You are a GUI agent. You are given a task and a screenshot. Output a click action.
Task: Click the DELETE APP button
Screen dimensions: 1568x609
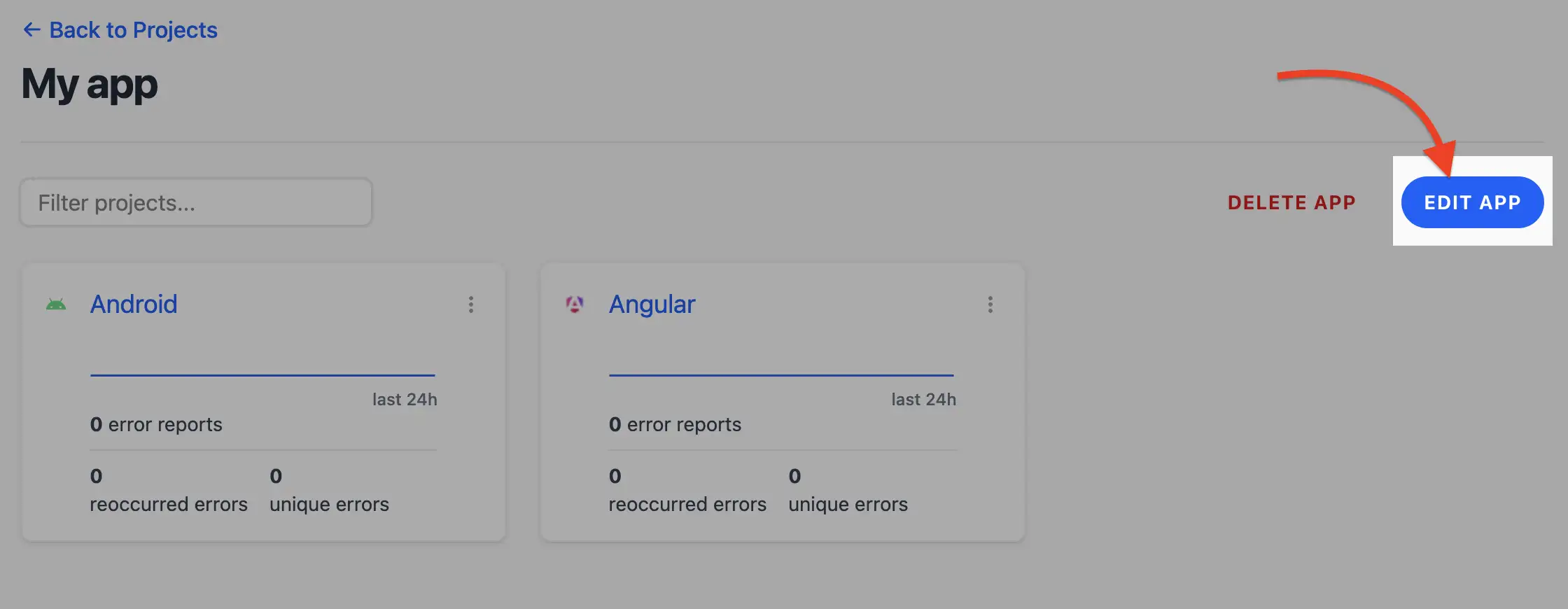[1291, 202]
